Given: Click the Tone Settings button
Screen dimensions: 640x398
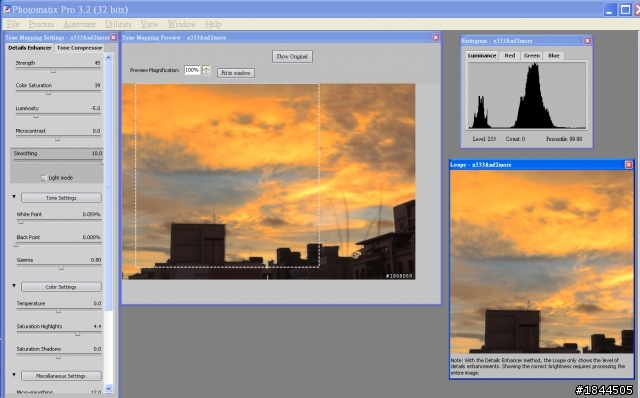Looking at the screenshot, I should tap(61, 198).
